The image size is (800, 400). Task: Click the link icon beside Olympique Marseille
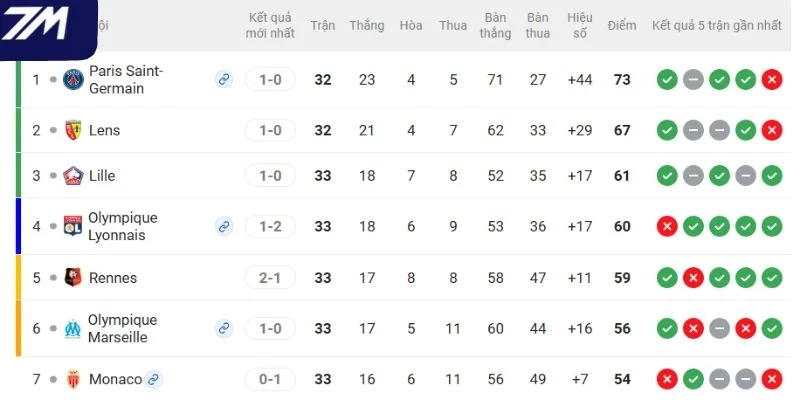223,328
